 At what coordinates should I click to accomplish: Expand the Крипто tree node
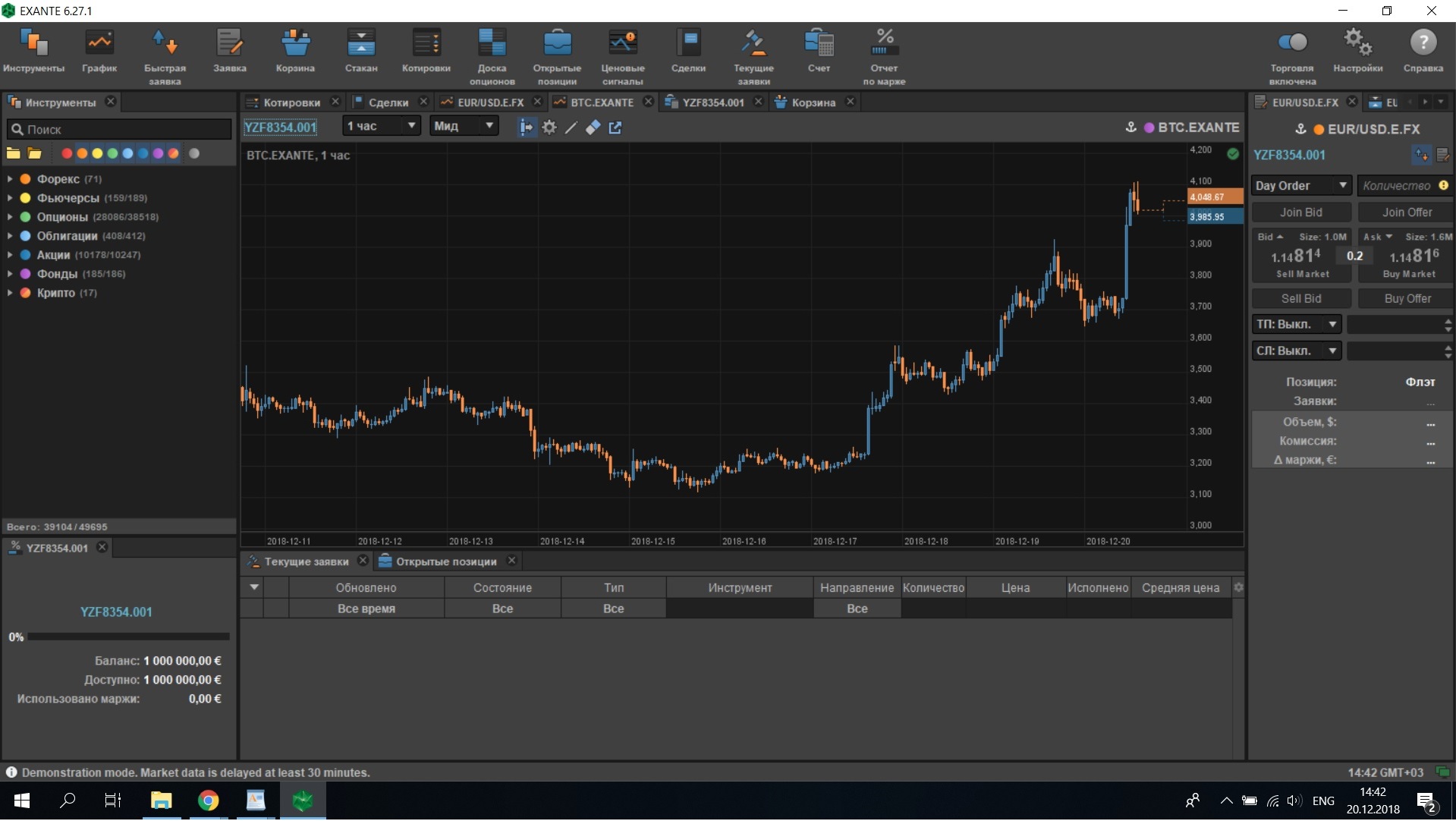coord(10,293)
